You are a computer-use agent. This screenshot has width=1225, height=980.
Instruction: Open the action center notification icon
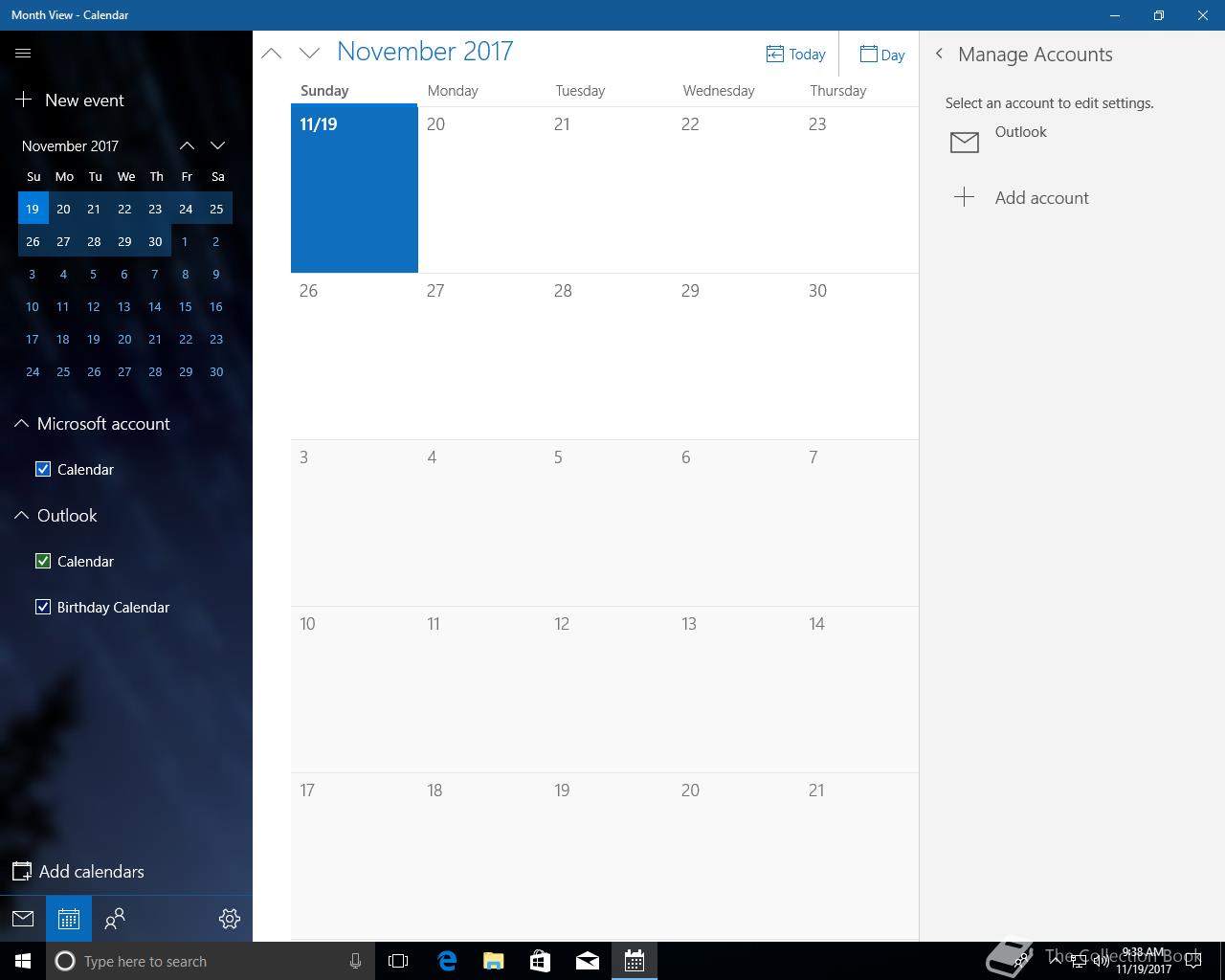[x=1193, y=961]
